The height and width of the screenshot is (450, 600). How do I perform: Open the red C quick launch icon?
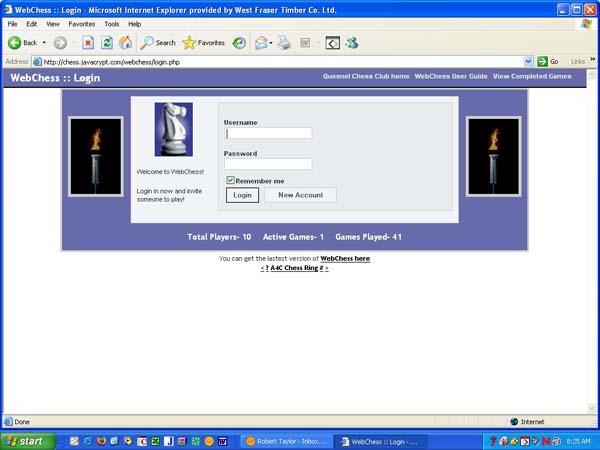pos(142,441)
